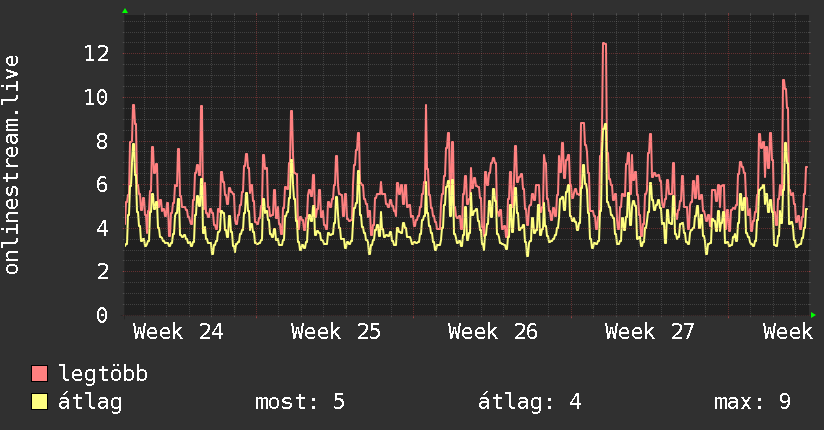The width and height of the screenshot is (824, 430).
Task: Click the y-axis value 0
Action: (102, 315)
